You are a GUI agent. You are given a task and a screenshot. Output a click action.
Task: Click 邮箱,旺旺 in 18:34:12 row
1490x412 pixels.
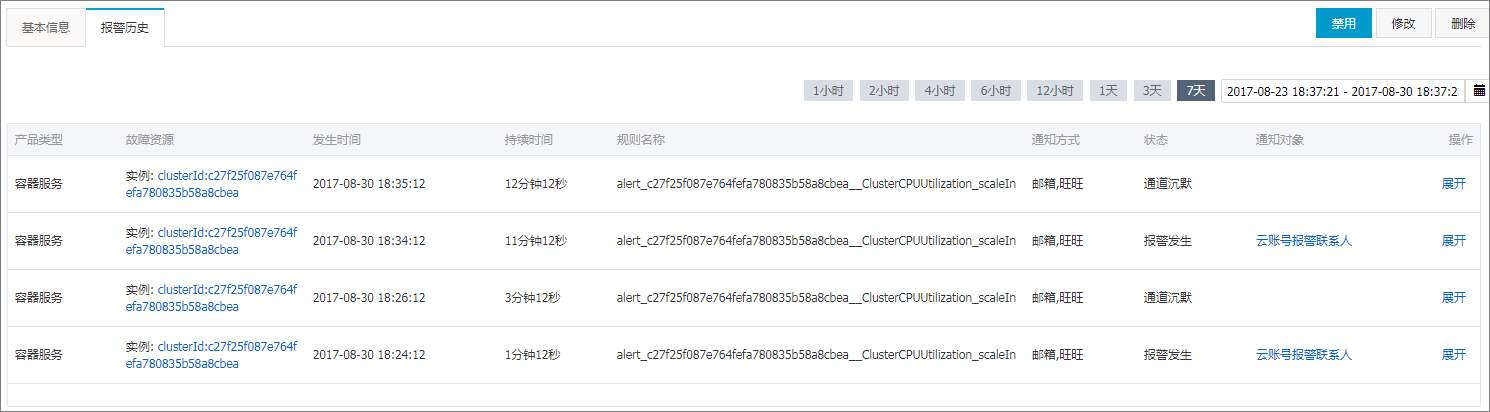1058,241
